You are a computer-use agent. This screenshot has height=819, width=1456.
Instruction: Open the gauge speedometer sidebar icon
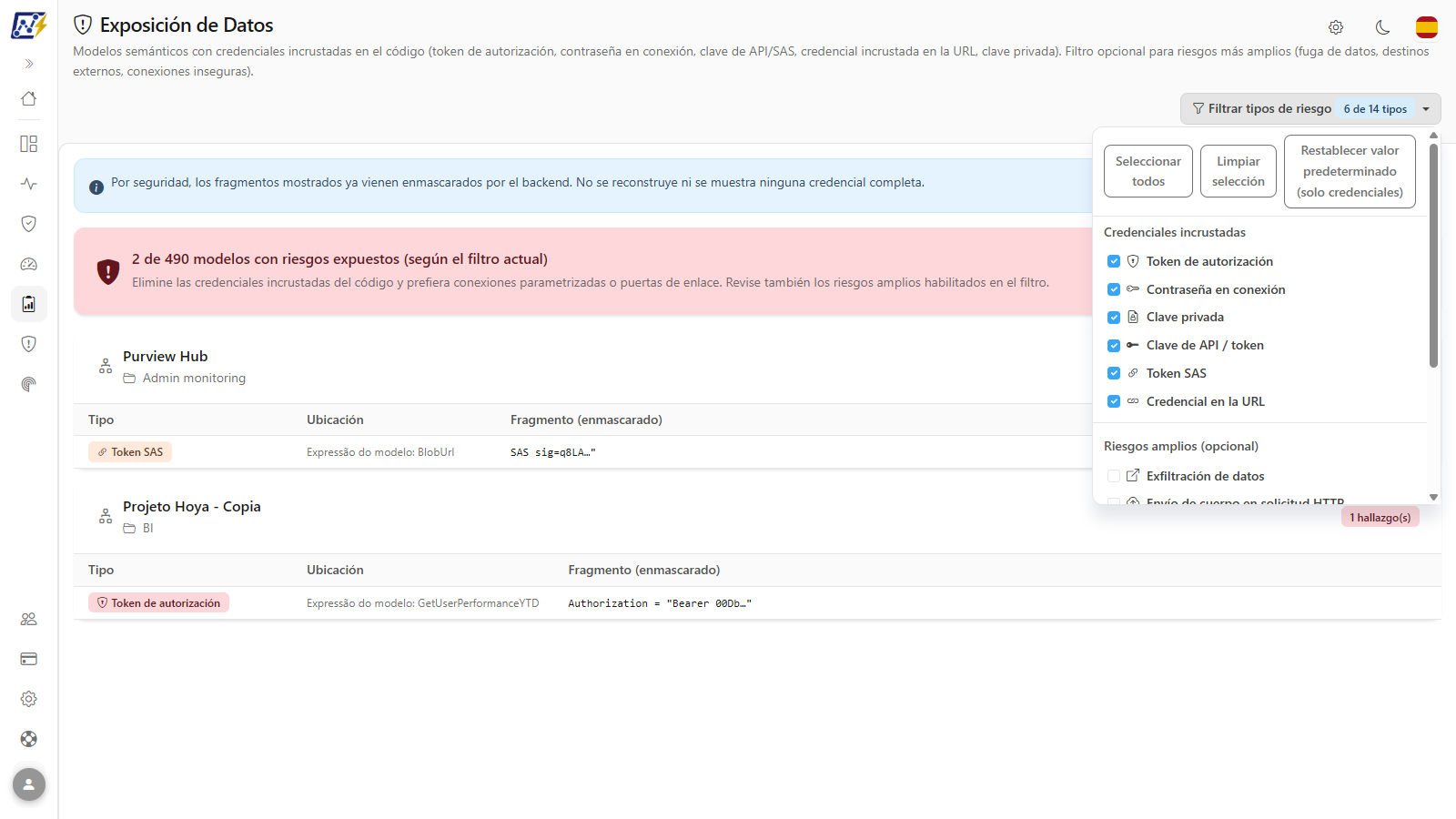click(29, 264)
